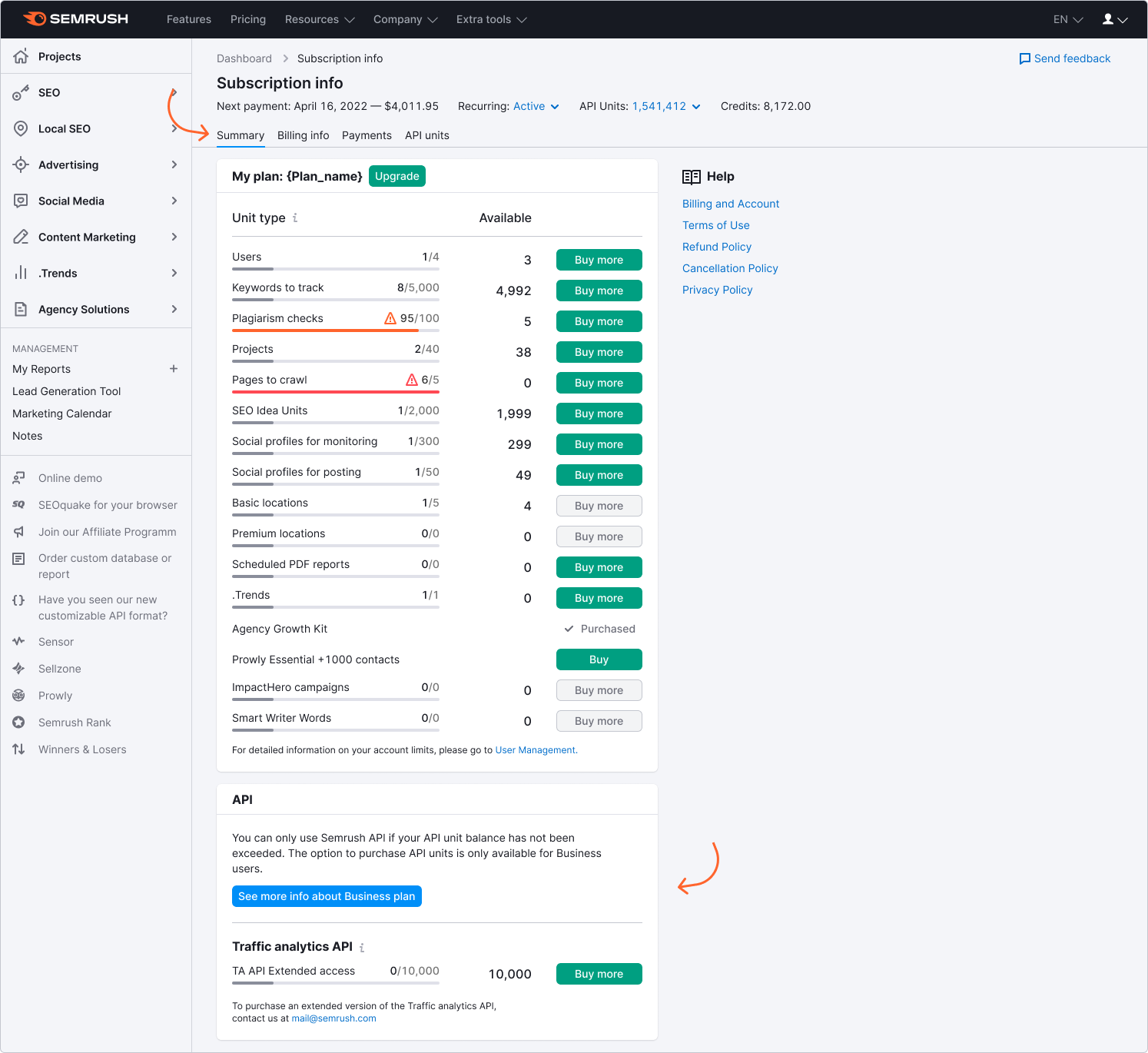Screen dimensions: 1148x1053
Task: Open the Pricing menu item
Action: pyautogui.click(x=248, y=19)
